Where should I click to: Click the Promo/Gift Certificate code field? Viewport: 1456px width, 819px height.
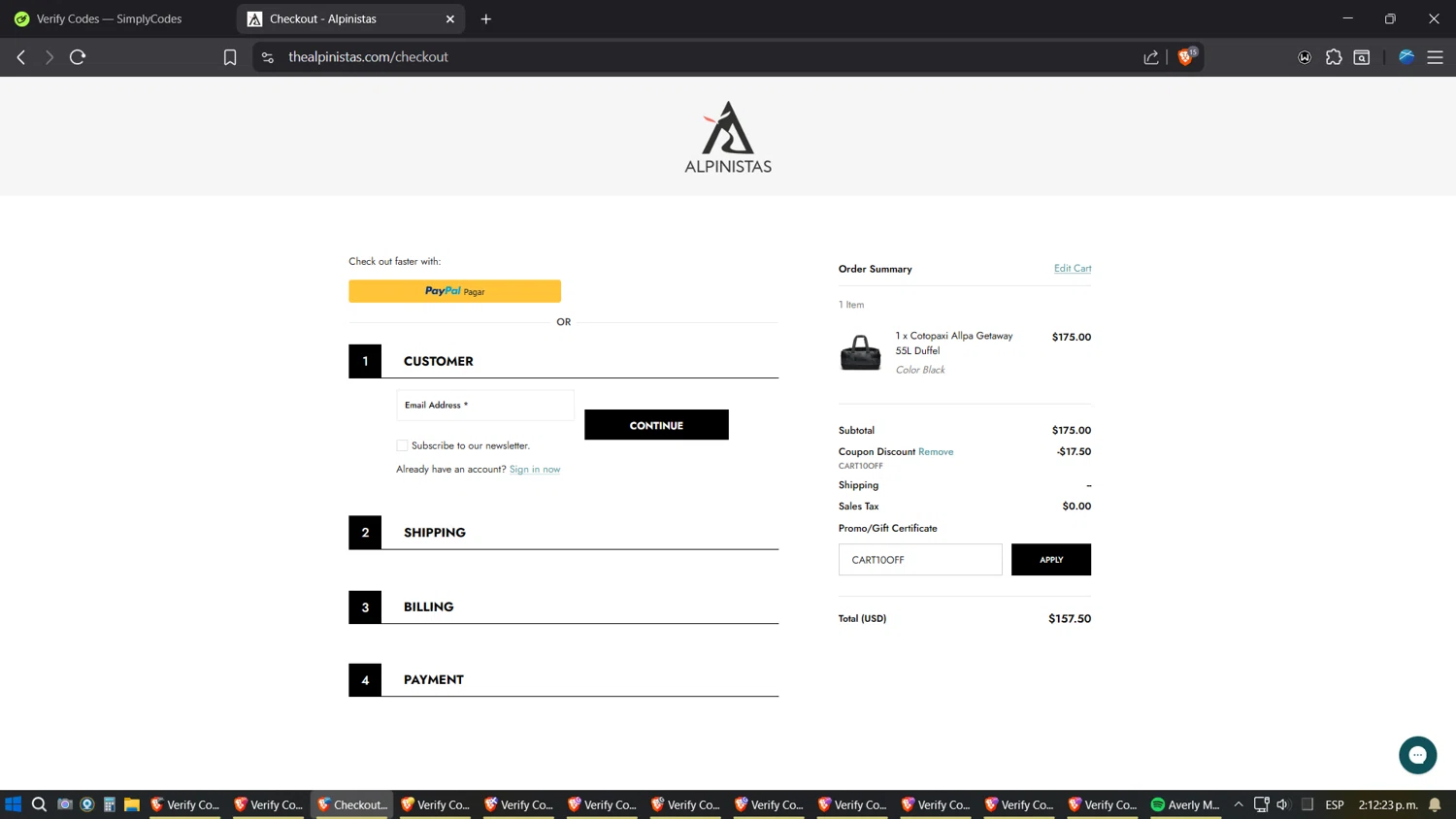click(920, 560)
